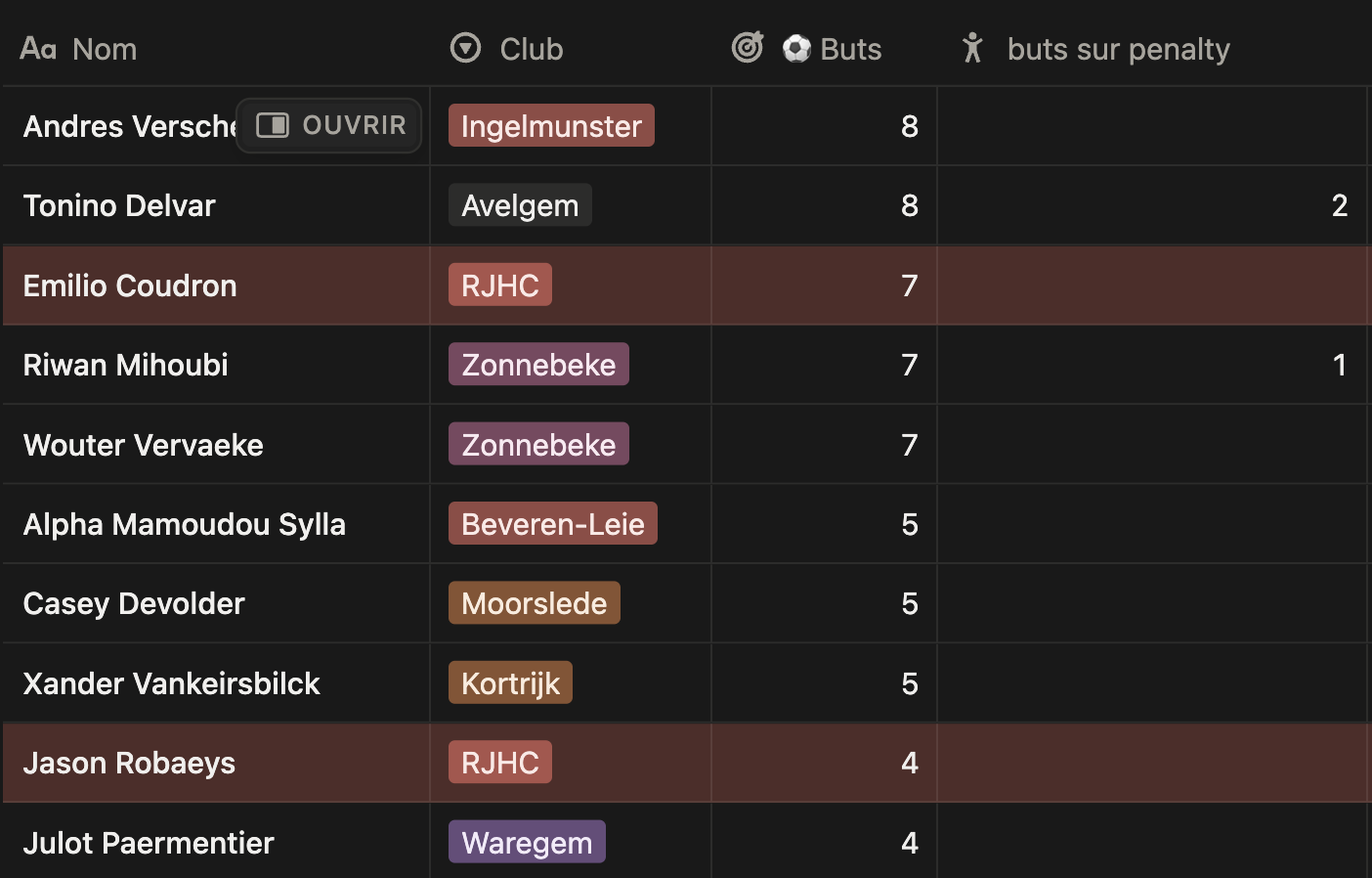Open the Buts column header menu
1372x878 pixels.
(850, 49)
